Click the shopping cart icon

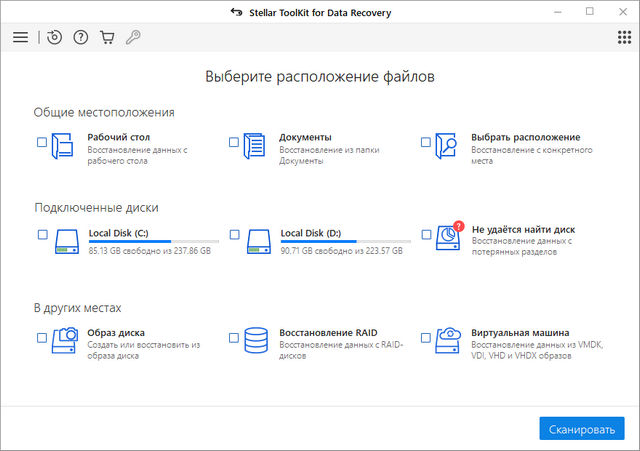(x=107, y=38)
